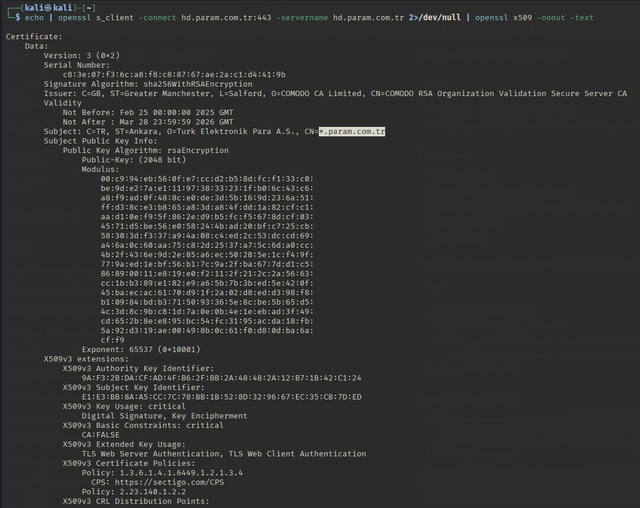Click the kali@kali prompt label
The width and height of the screenshot is (640, 508).
coord(48,8)
